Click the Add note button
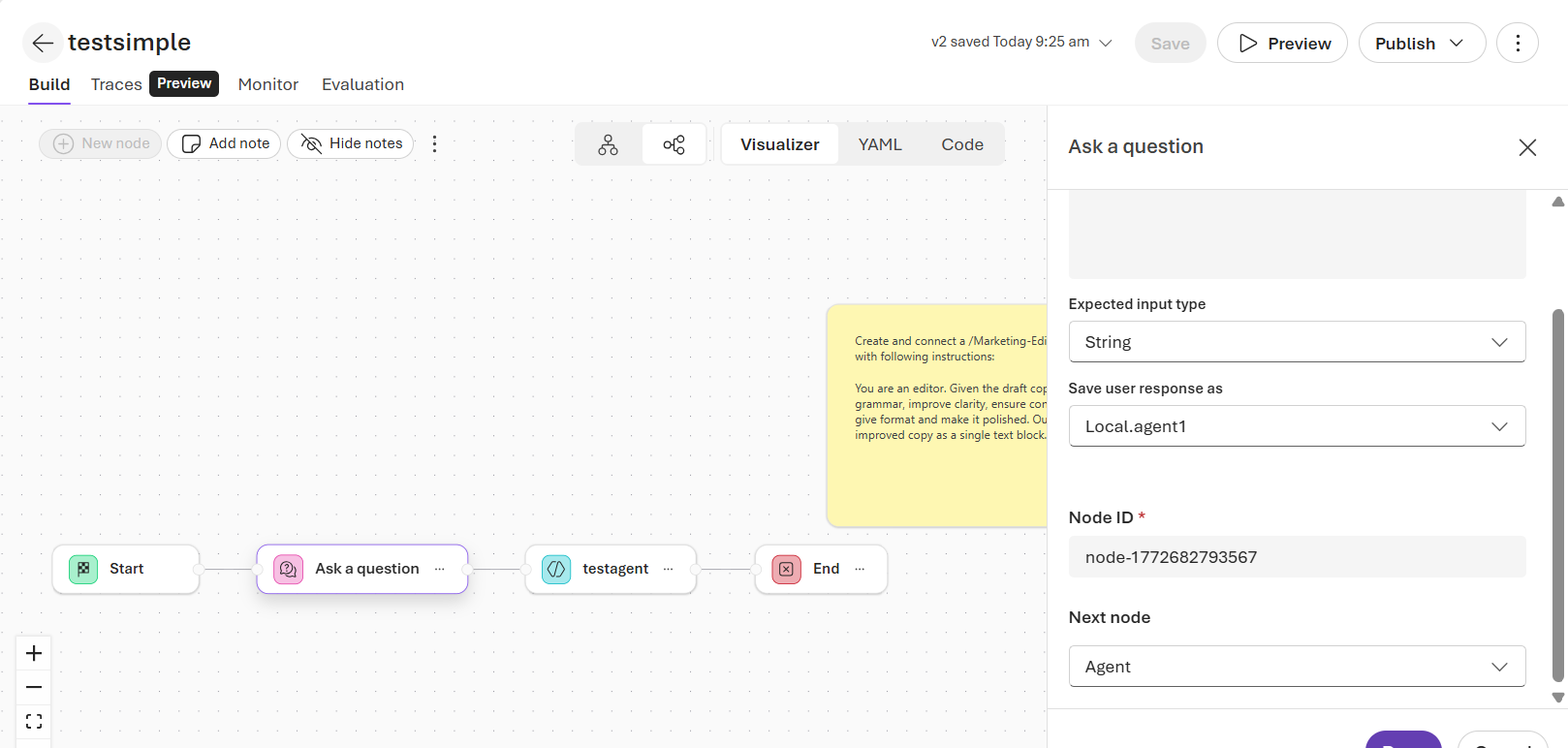The width and height of the screenshot is (1568, 748). click(225, 143)
